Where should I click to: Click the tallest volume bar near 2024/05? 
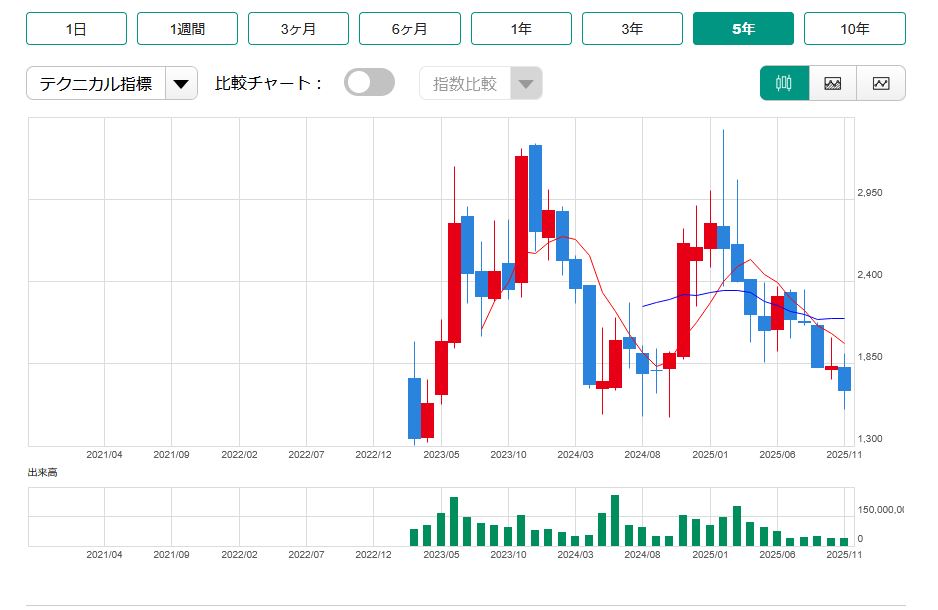(x=615, y=520)
